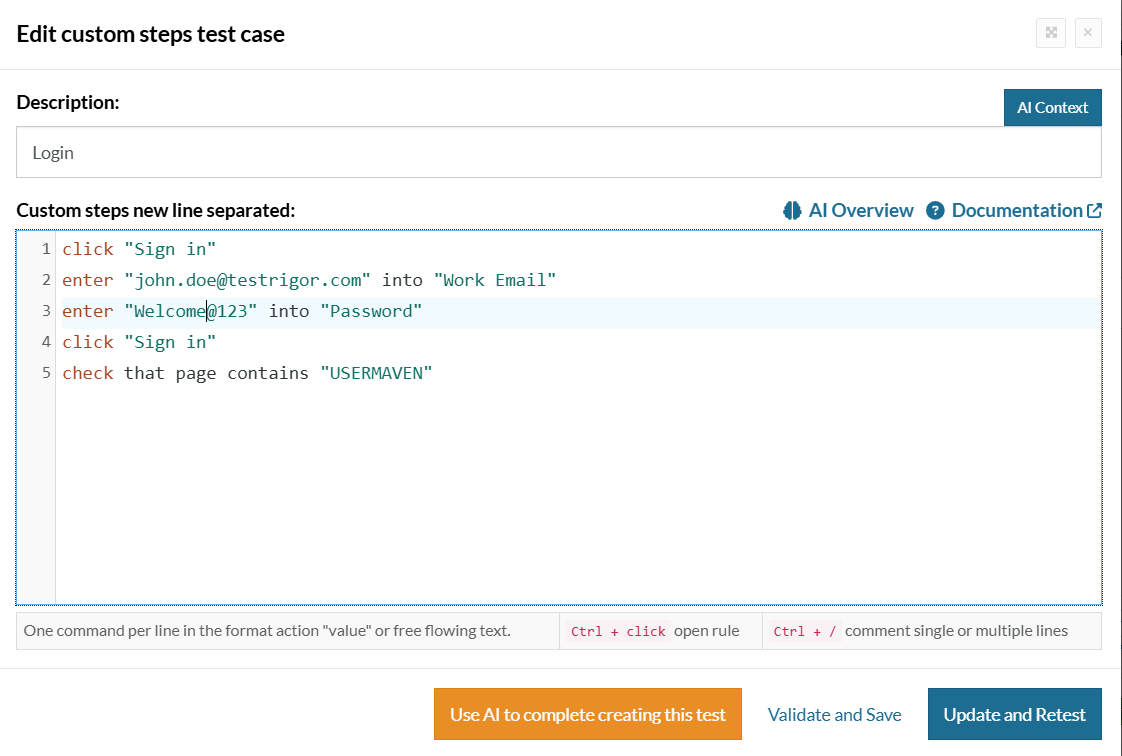This screenshot has width=1122, height=756.
Task: Click the "USERMAVEN" string on line 5
Action: (x=376, y=373)
